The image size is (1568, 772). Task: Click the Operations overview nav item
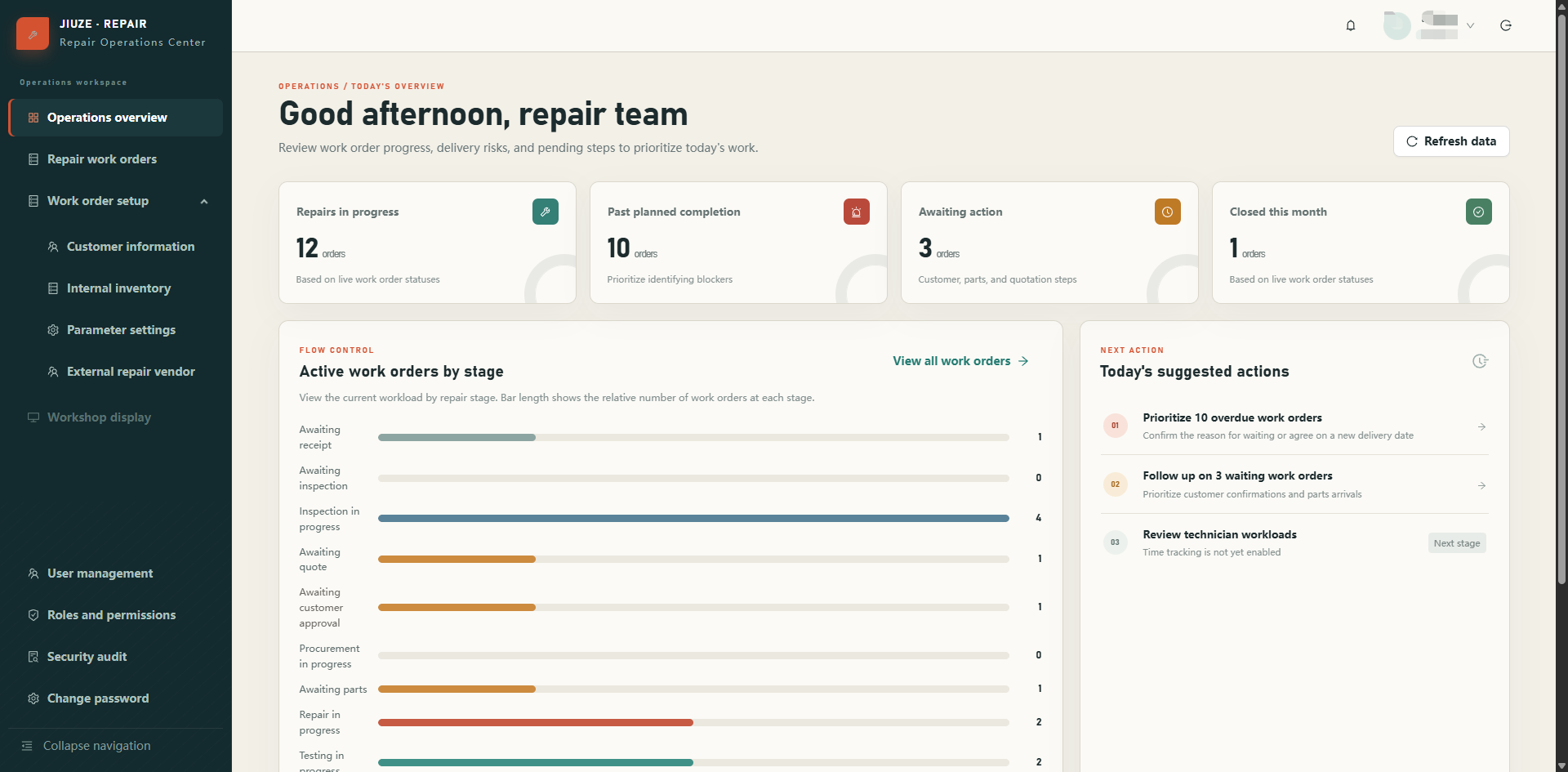click(116, 118)
